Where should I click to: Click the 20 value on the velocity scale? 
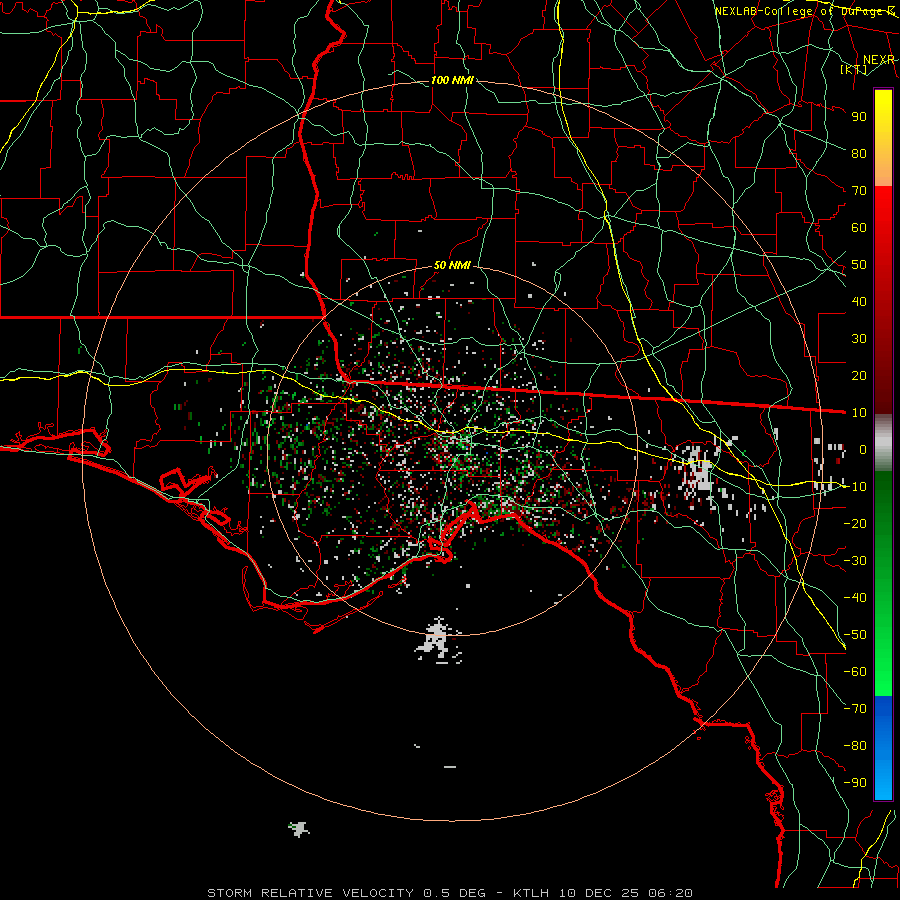pyautogui.click(x=859, y=375)
